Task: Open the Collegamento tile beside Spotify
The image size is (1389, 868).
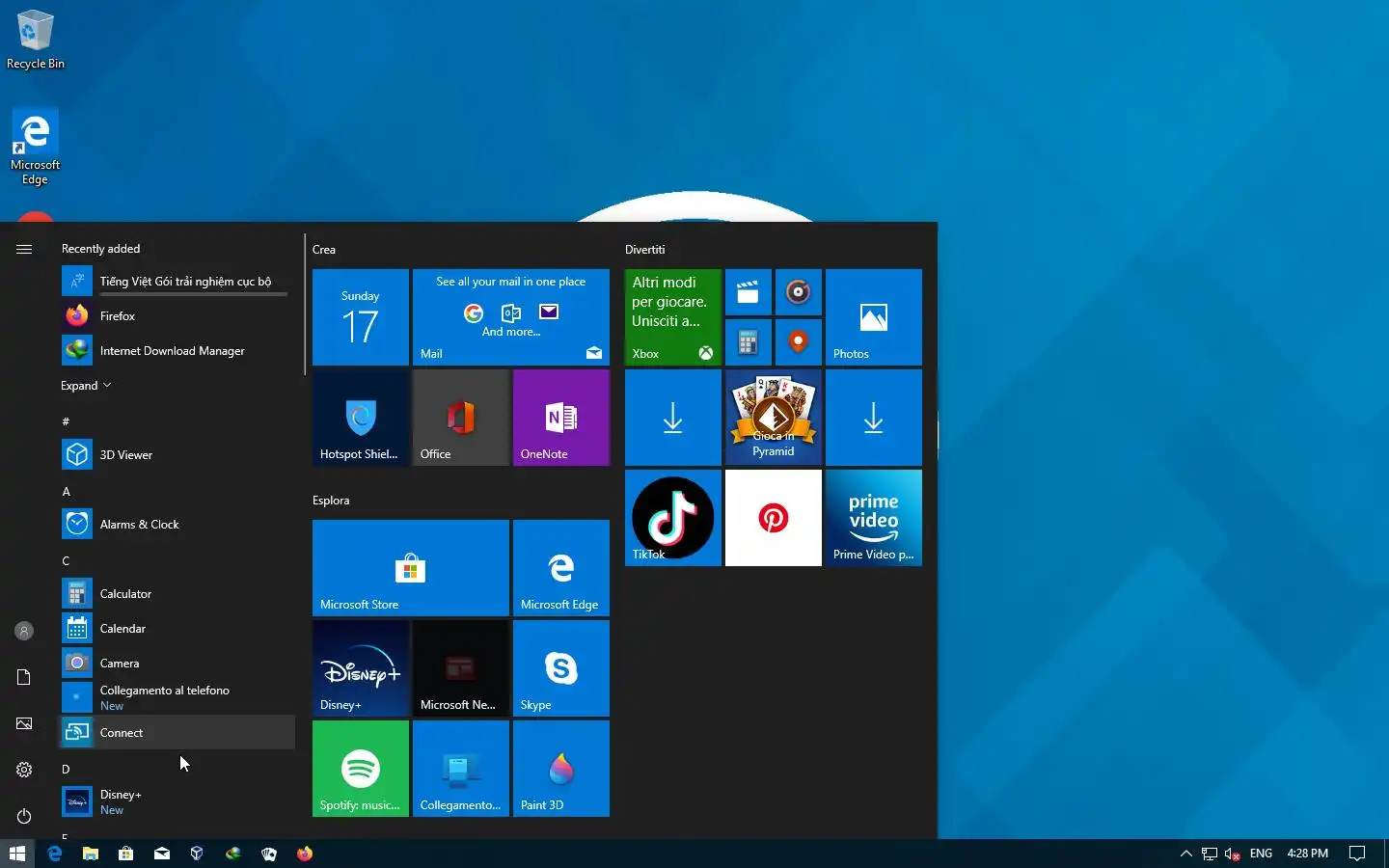Action: pyautogui.click(x=461, y=769)
